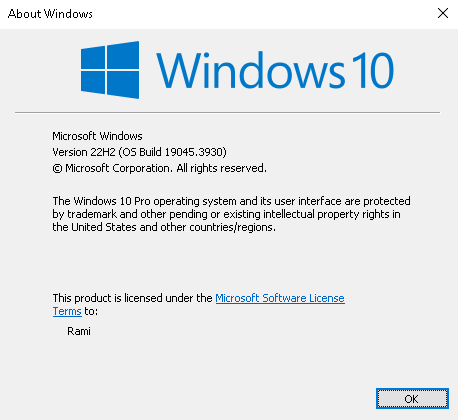Click the licensed user name Rami
The image size is (458, 420).
pyautogui.click(x=79, y=331)
